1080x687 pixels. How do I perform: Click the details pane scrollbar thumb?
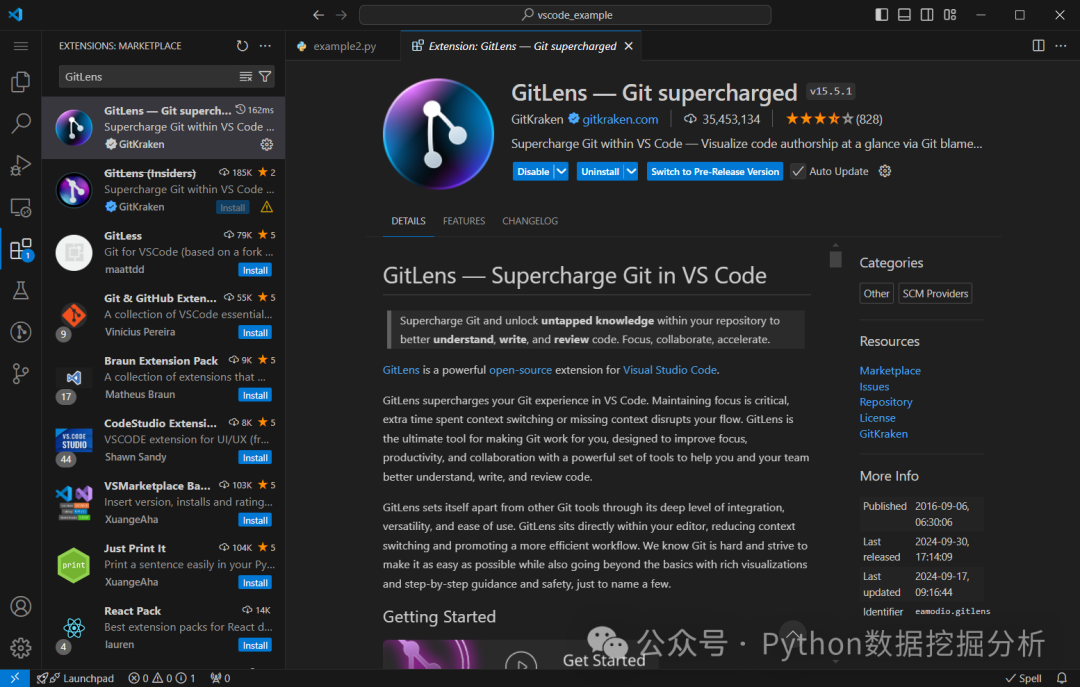[835, 259]
